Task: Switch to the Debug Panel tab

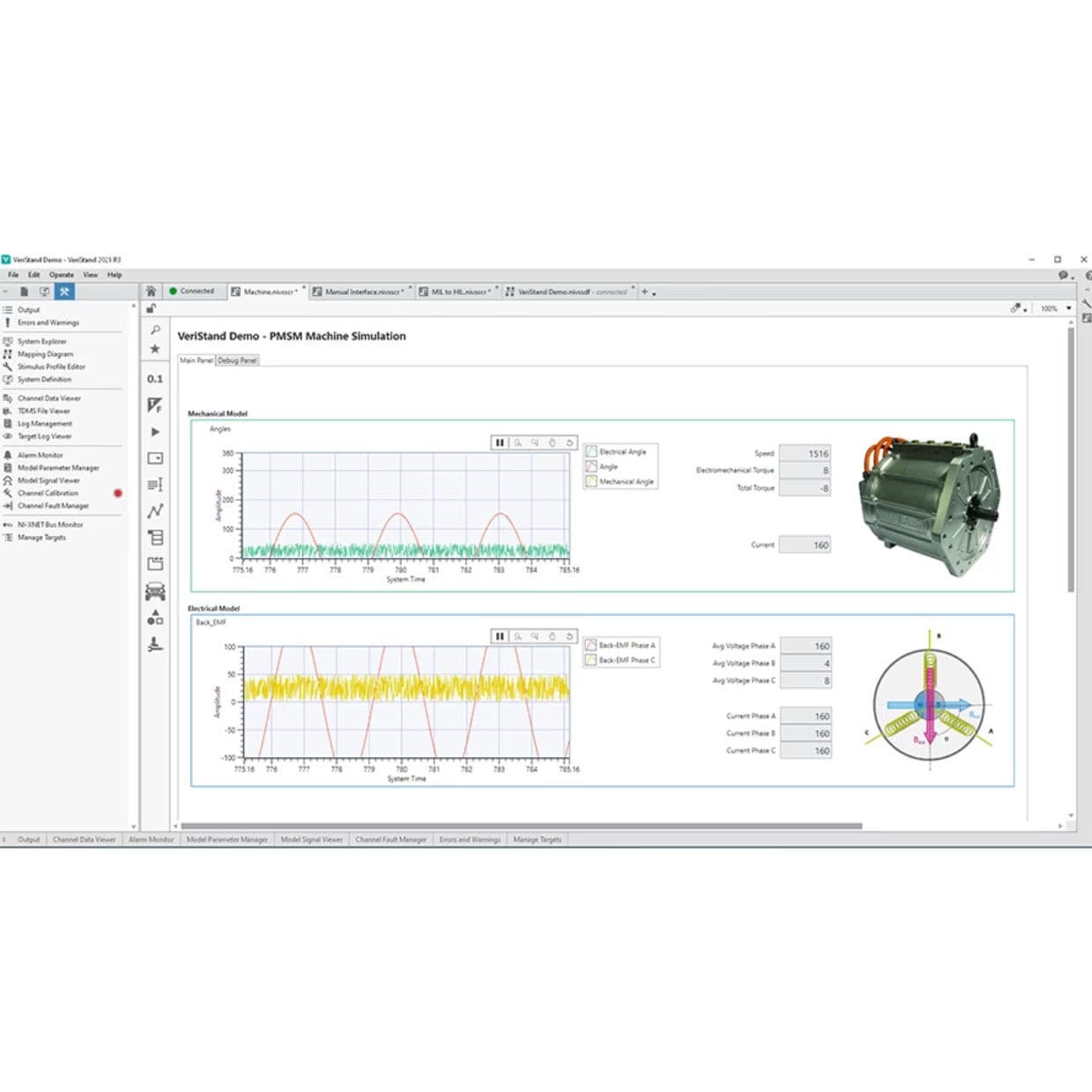Action: (237, 360)
